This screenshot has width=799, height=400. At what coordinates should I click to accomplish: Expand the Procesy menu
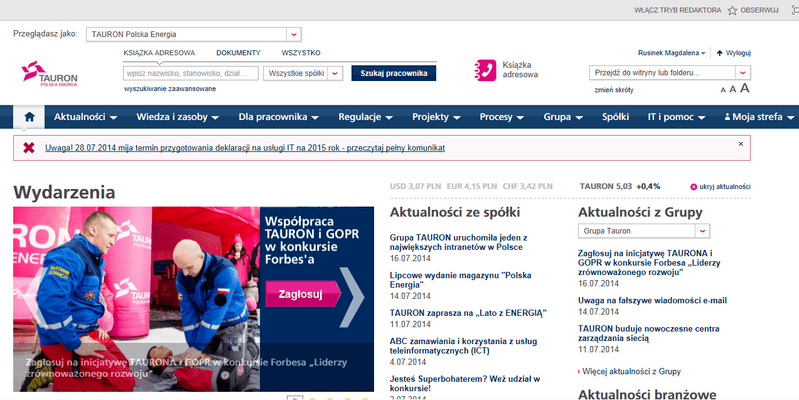coord(501,117)
